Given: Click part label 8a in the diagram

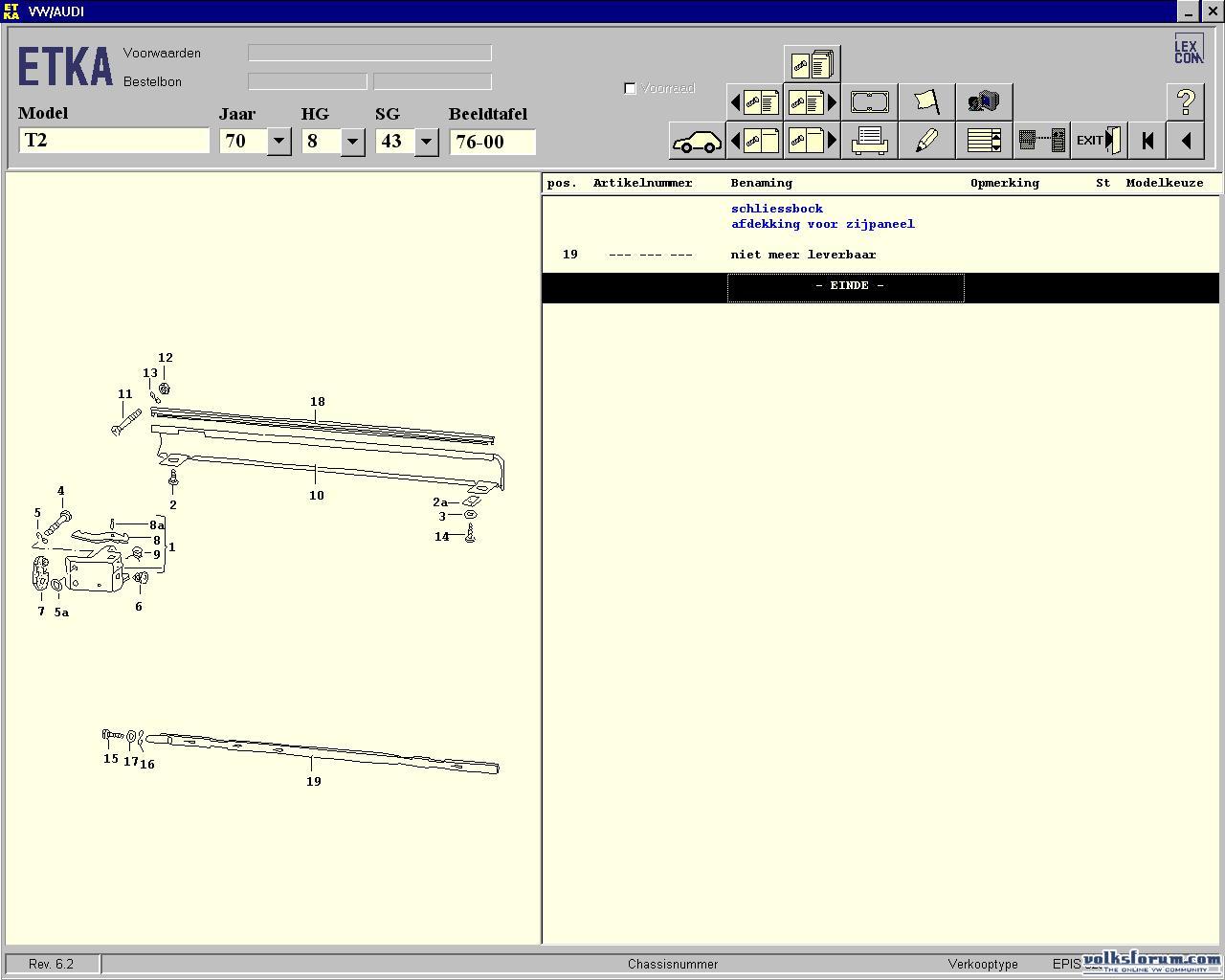Looking at the screenshot, I should (157, 525).
